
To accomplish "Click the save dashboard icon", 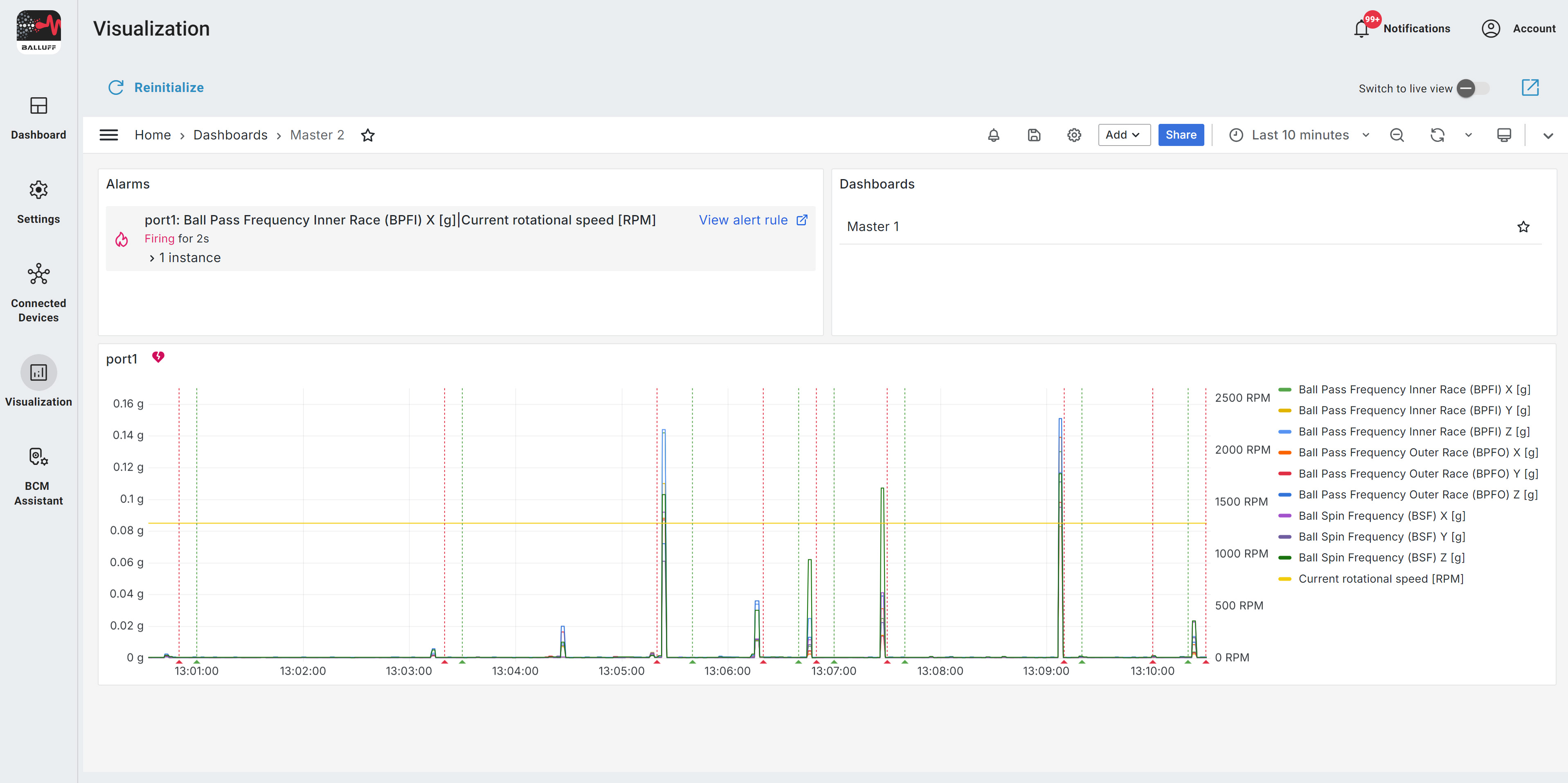I will click(x=1034, y=135).
